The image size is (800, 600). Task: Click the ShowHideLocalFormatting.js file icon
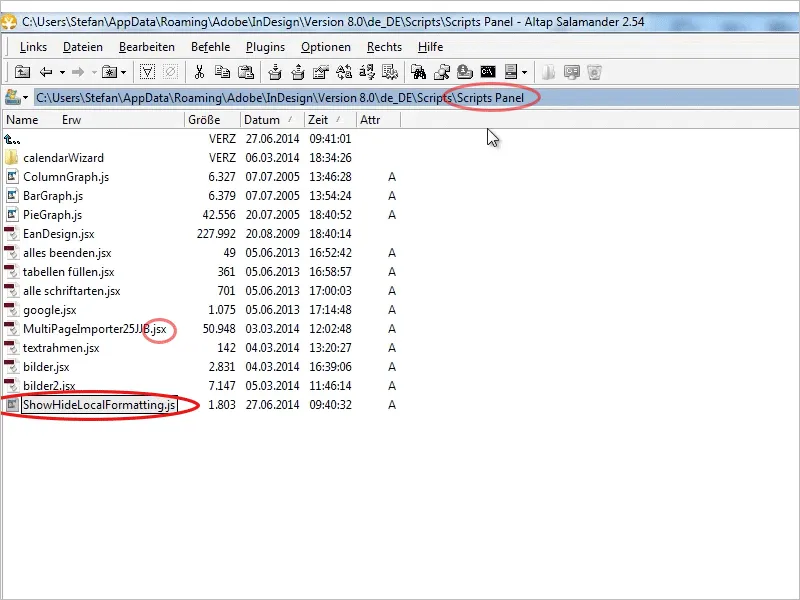pyautogui.click(x=12, y=405)
